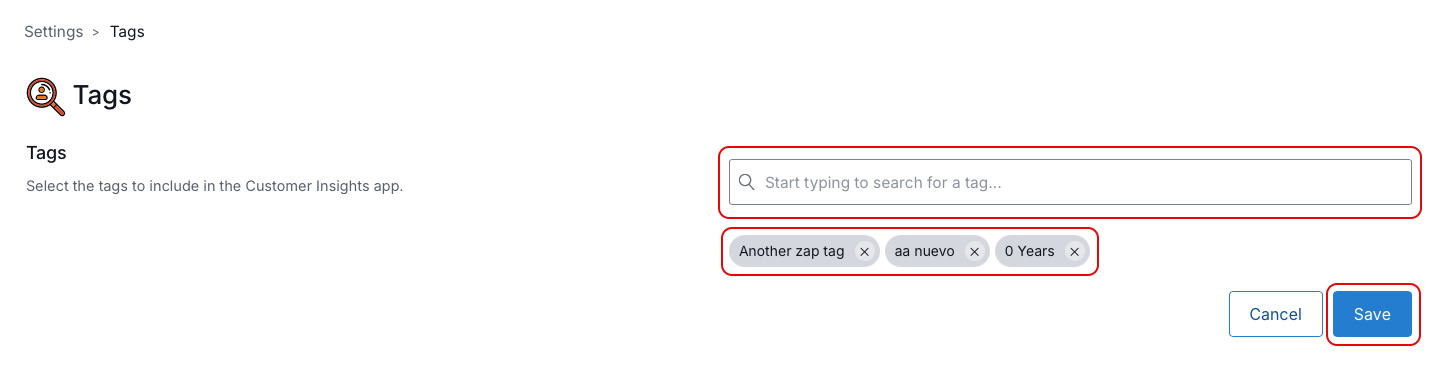Remove the Another zap tag chip
1432x370 pixels.
point(864,252)
